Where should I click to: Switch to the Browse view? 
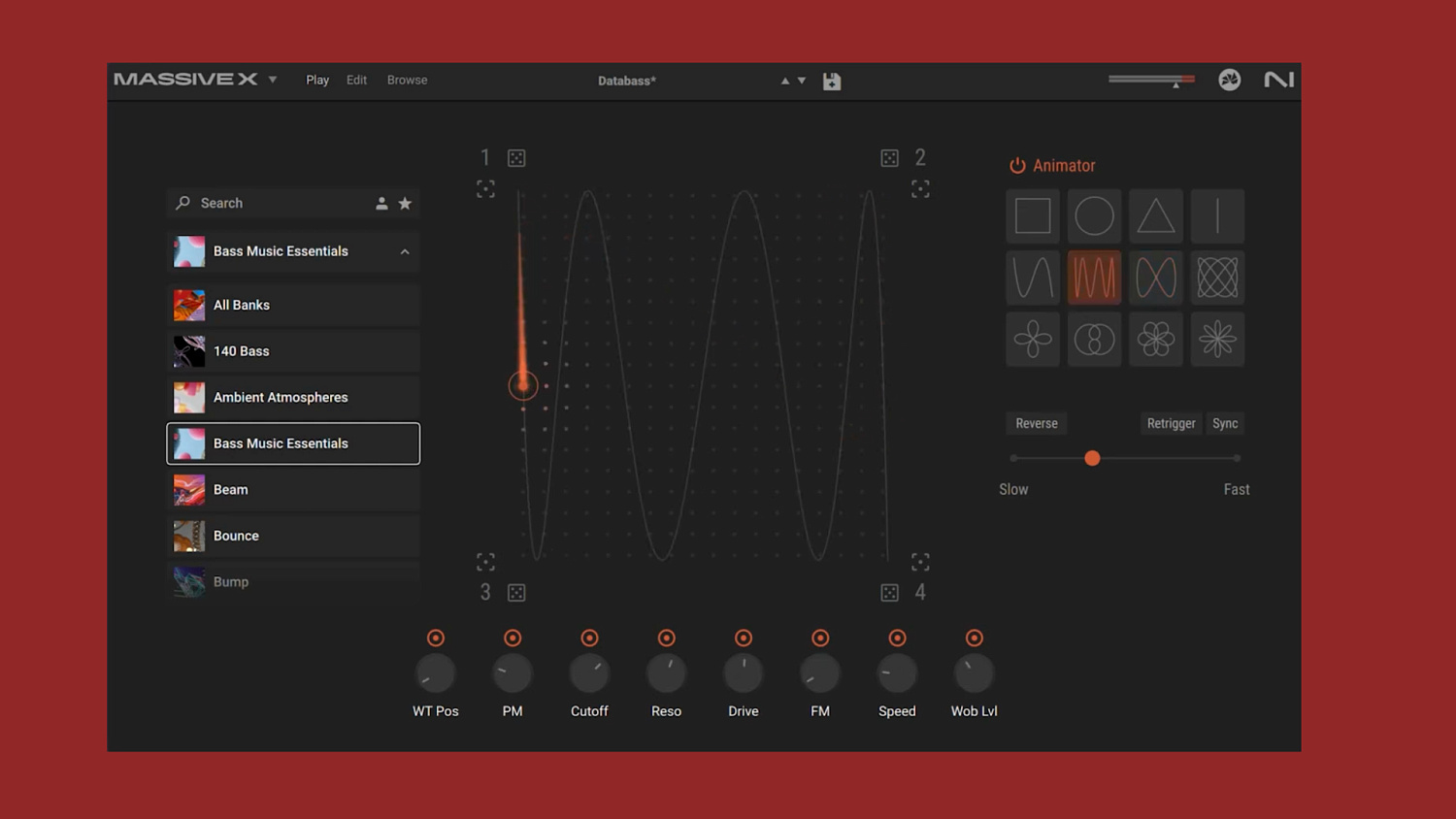click(407, 81)
